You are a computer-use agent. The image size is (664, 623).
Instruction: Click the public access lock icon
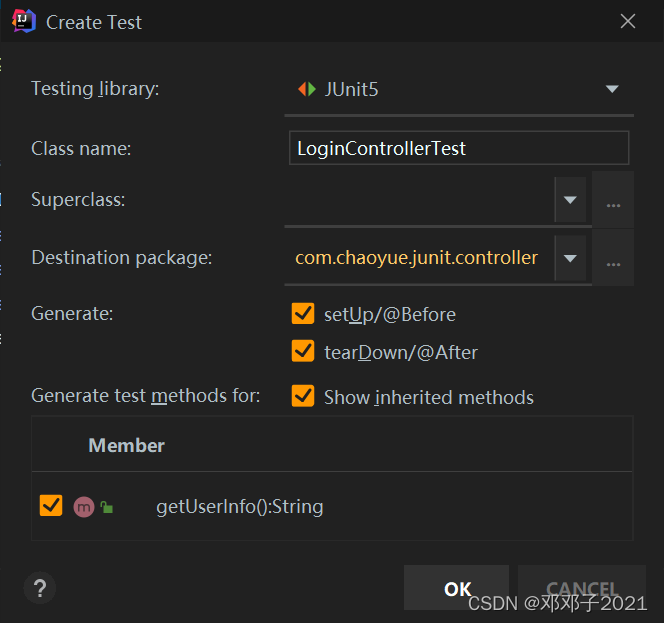[107, 507]
